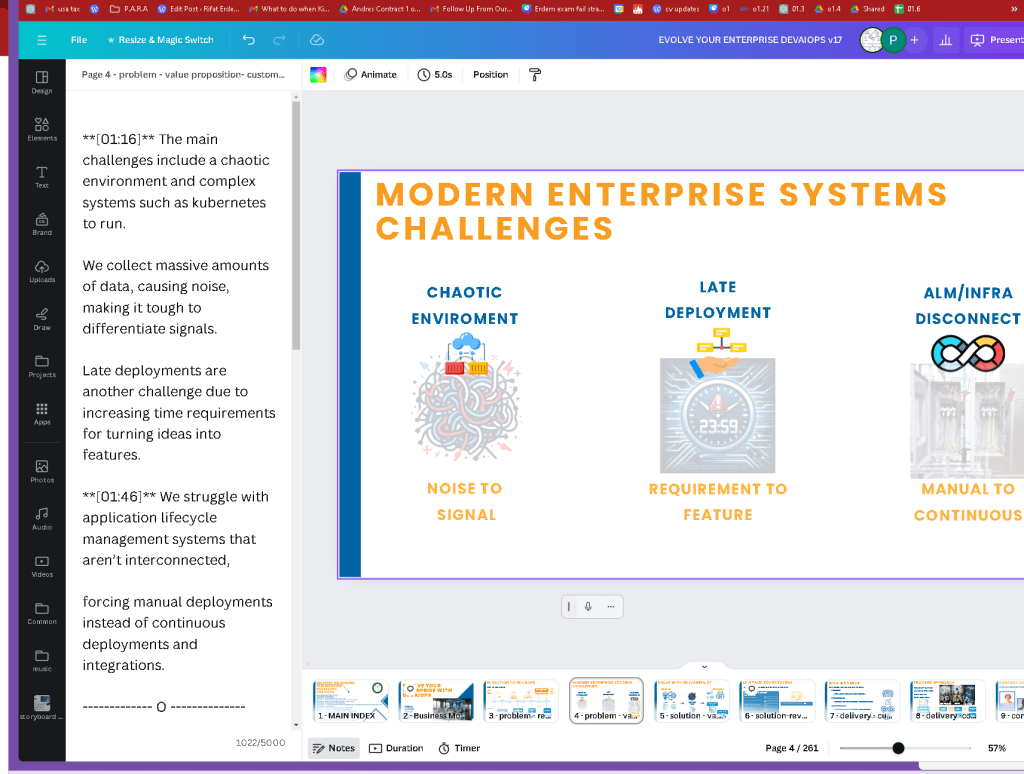Click the copy style paint roller icon
This screenshot has width=1024, height=774.
(535, 74)
